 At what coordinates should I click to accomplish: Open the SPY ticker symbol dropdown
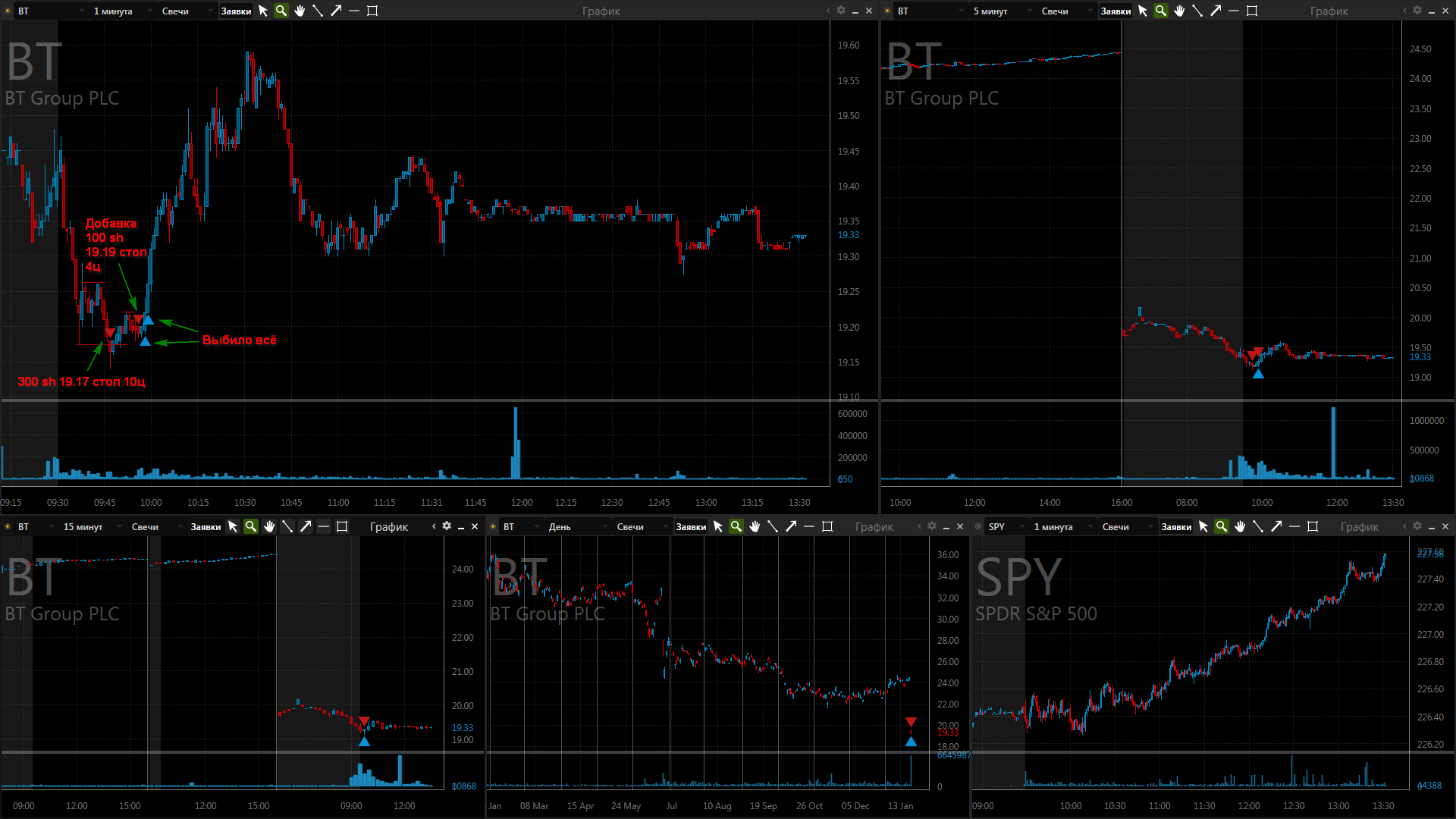click(1005, 526)
